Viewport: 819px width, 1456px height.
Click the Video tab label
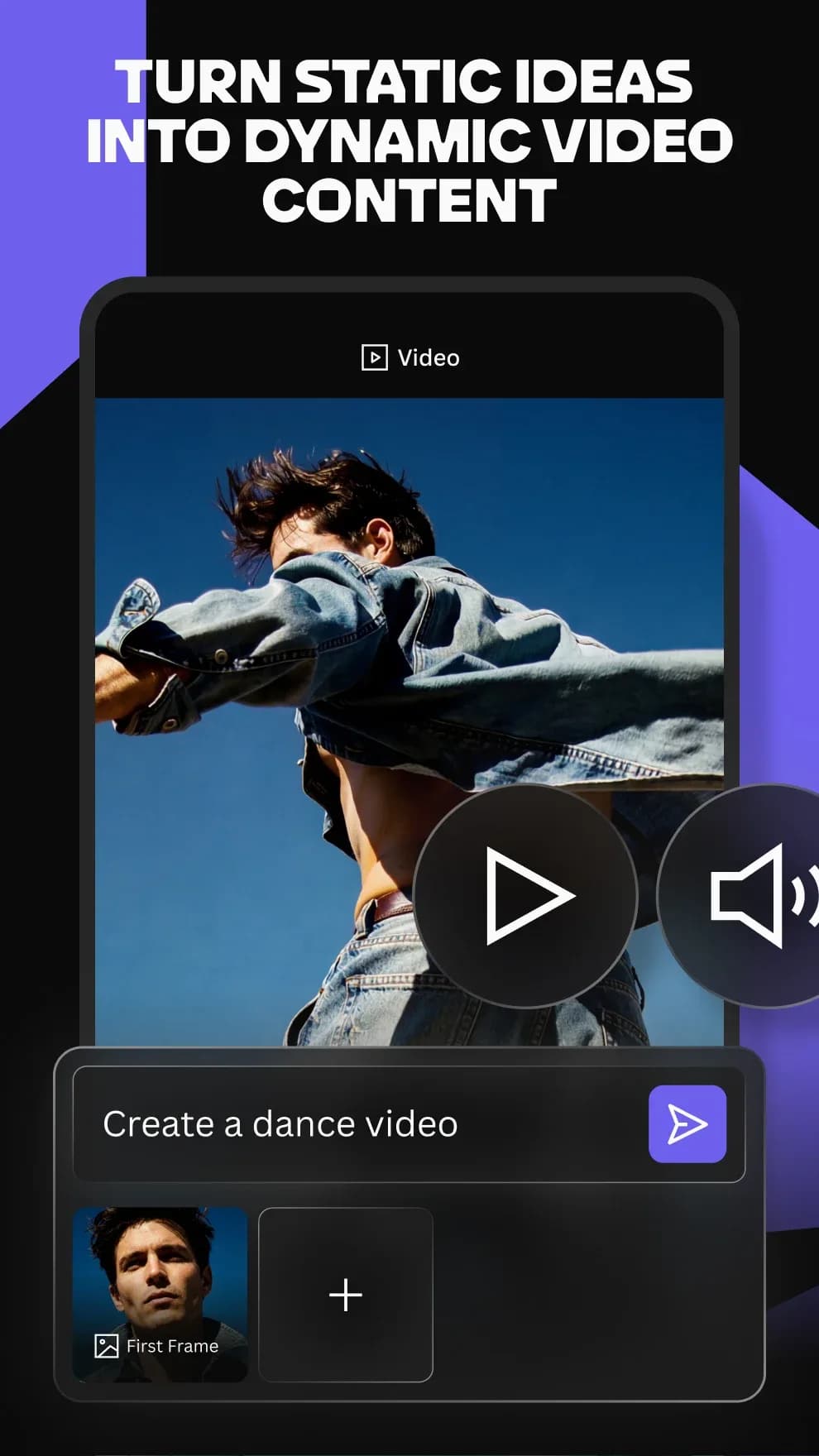(428, 357)
